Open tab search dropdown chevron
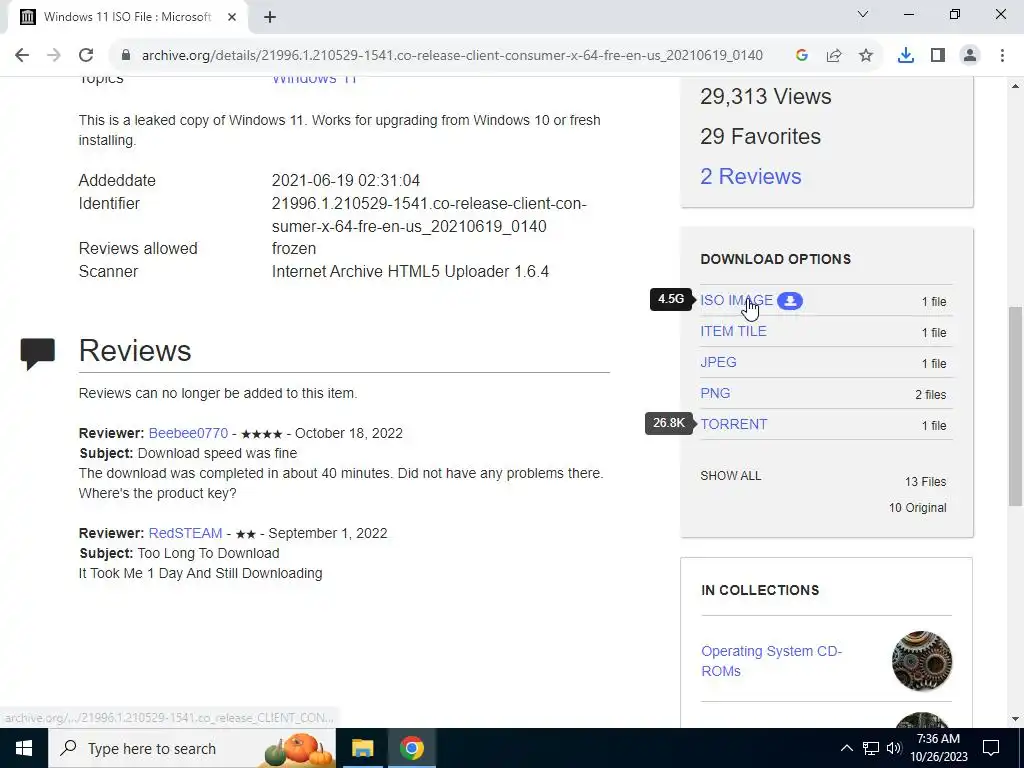 (x=863, y=14)
